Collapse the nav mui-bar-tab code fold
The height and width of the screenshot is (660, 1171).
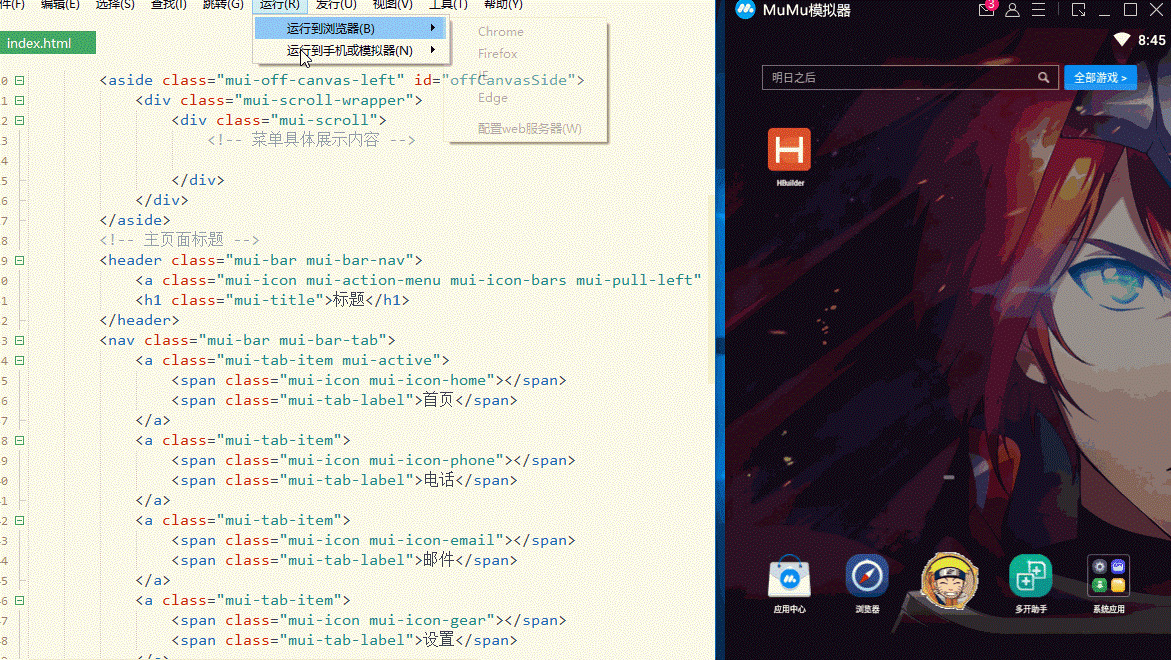[x=19, y=340]
